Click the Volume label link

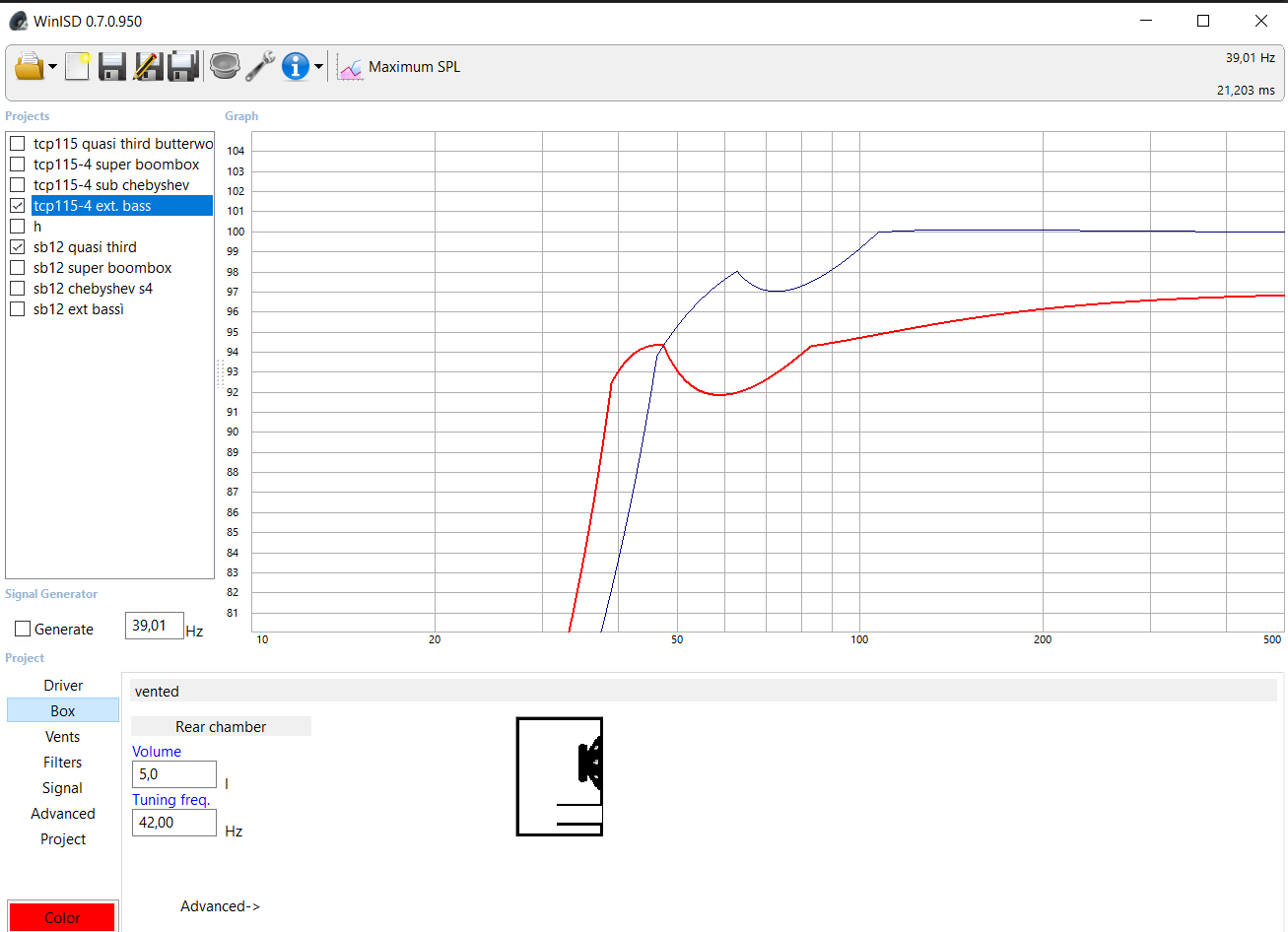point(157,752)
